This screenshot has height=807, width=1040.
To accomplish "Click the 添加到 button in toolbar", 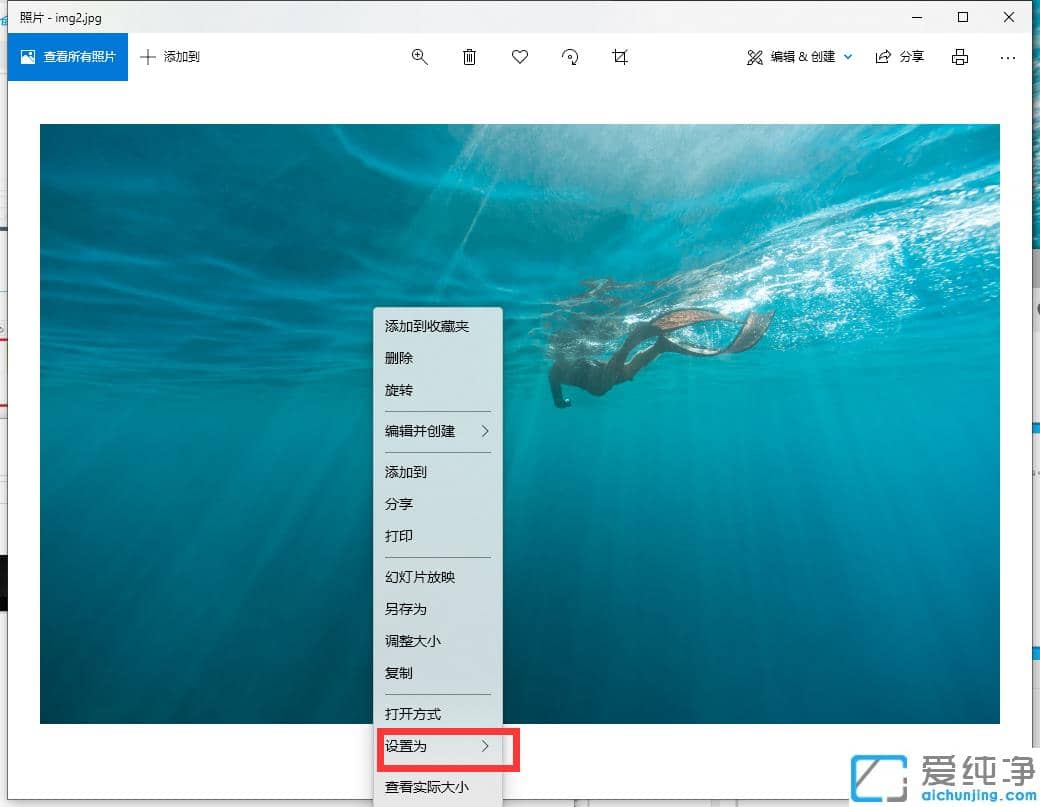I will 169,57.
